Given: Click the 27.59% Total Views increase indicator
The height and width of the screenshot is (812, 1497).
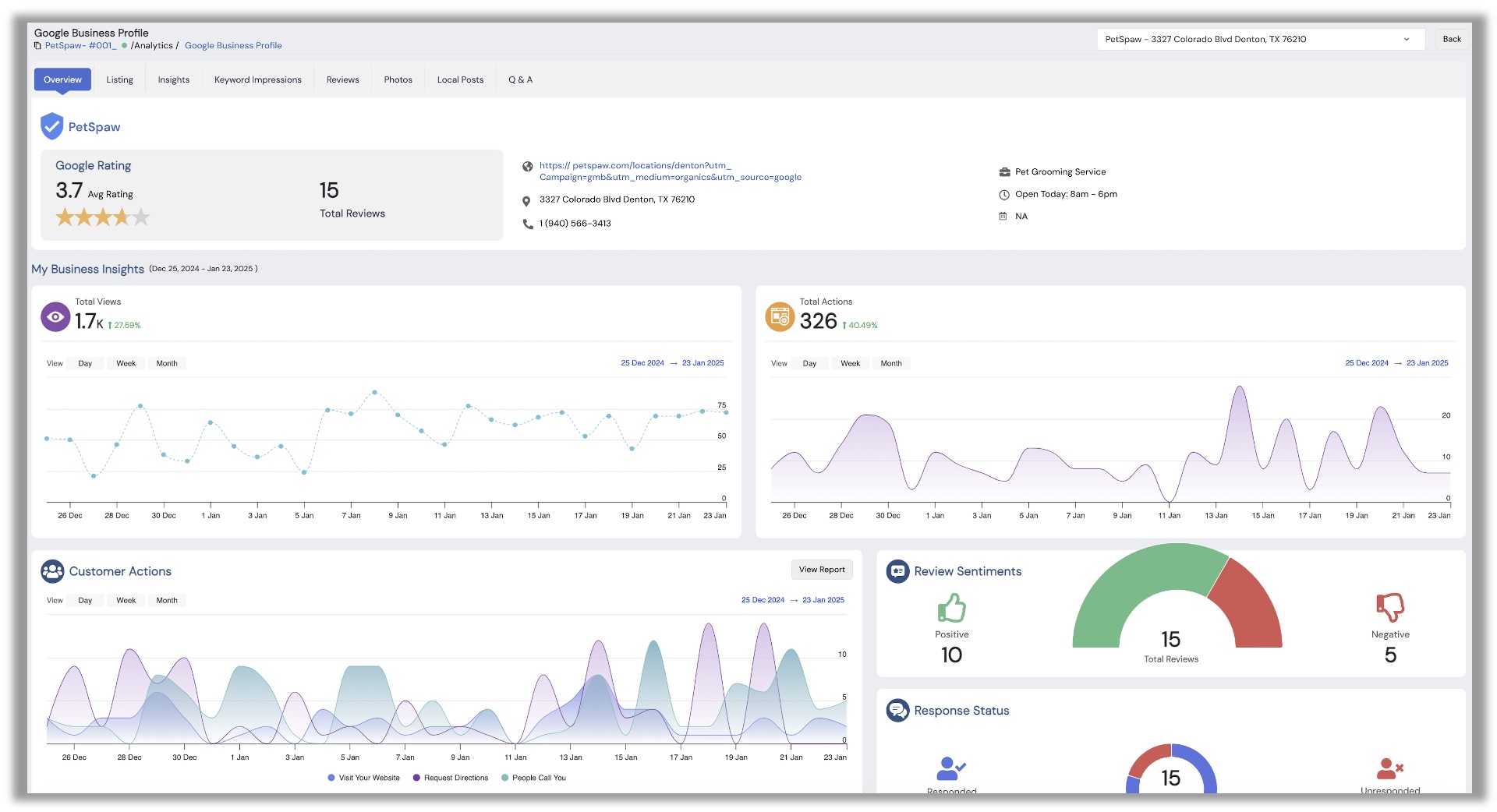Looking at the screenshot, I should point(124,326).
